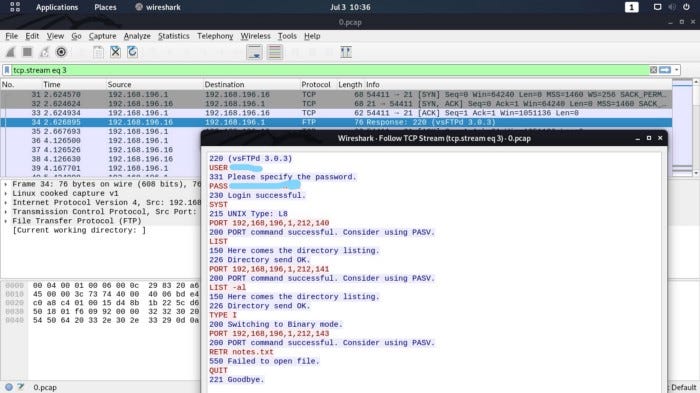Open the Tools menu
The height and width of the screenshot is (393, 700).
(287, 36)
